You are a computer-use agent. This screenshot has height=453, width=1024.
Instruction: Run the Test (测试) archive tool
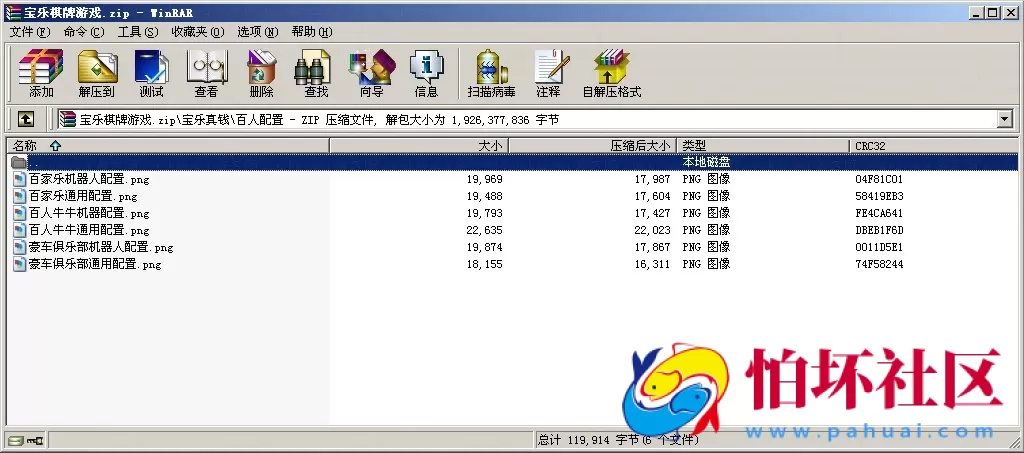[152, 74]
